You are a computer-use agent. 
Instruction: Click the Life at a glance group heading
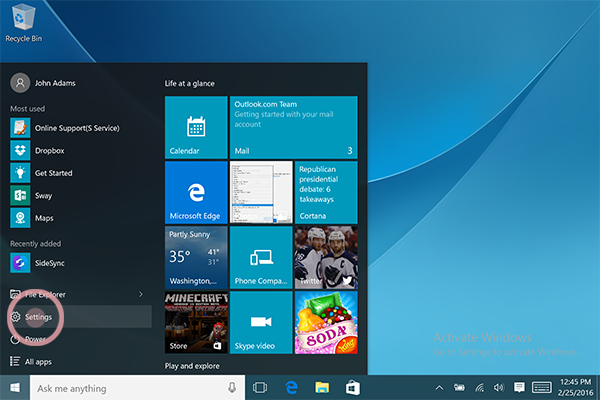[x=190, y=83]
